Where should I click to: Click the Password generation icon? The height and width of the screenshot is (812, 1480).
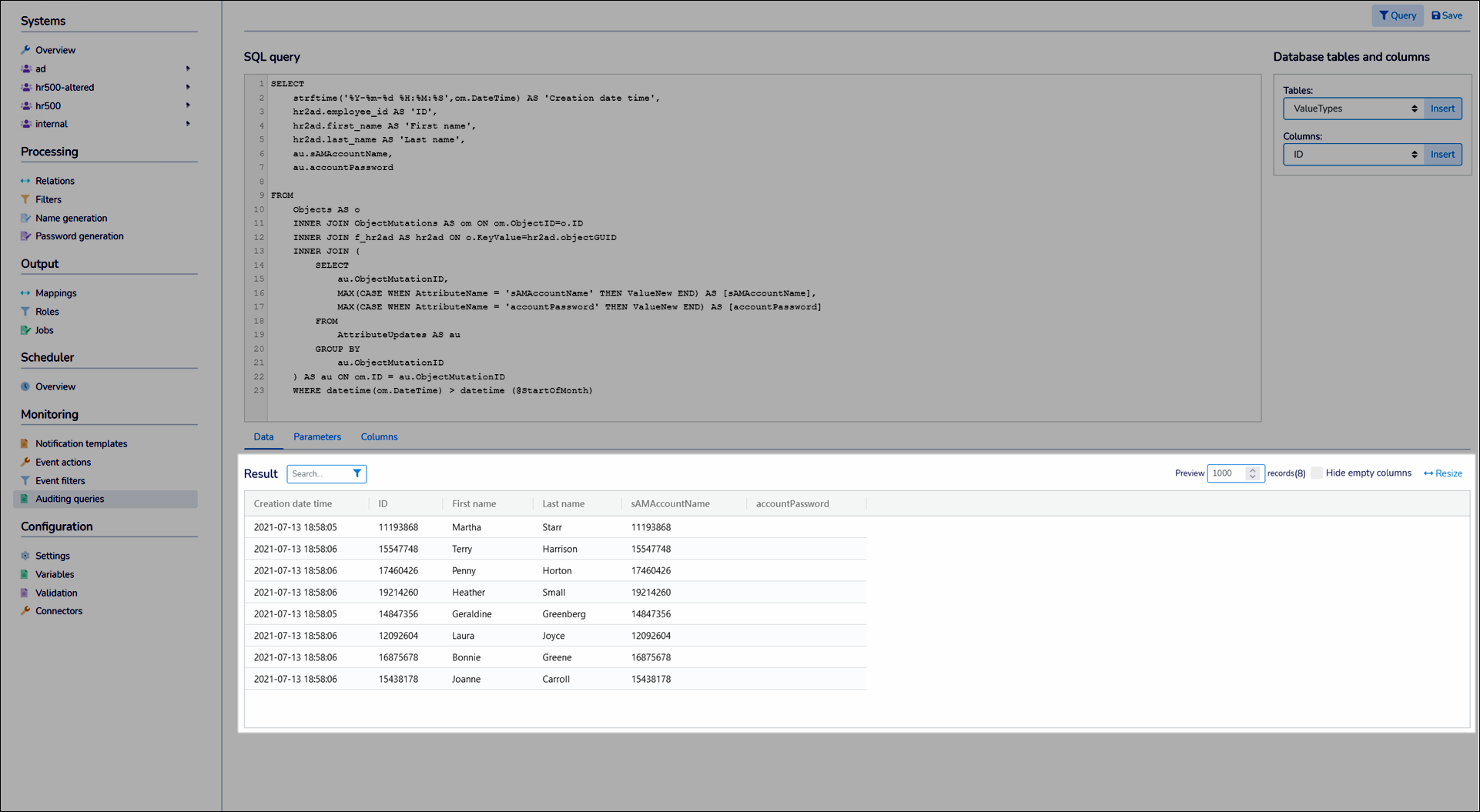pos(25,236)
